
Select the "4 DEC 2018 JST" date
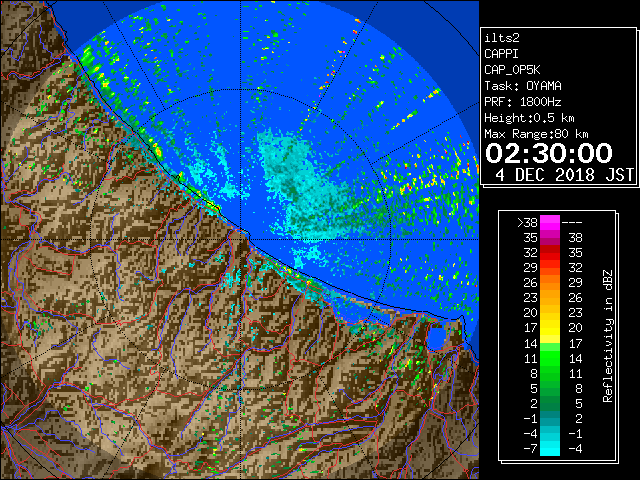point(564,175)
